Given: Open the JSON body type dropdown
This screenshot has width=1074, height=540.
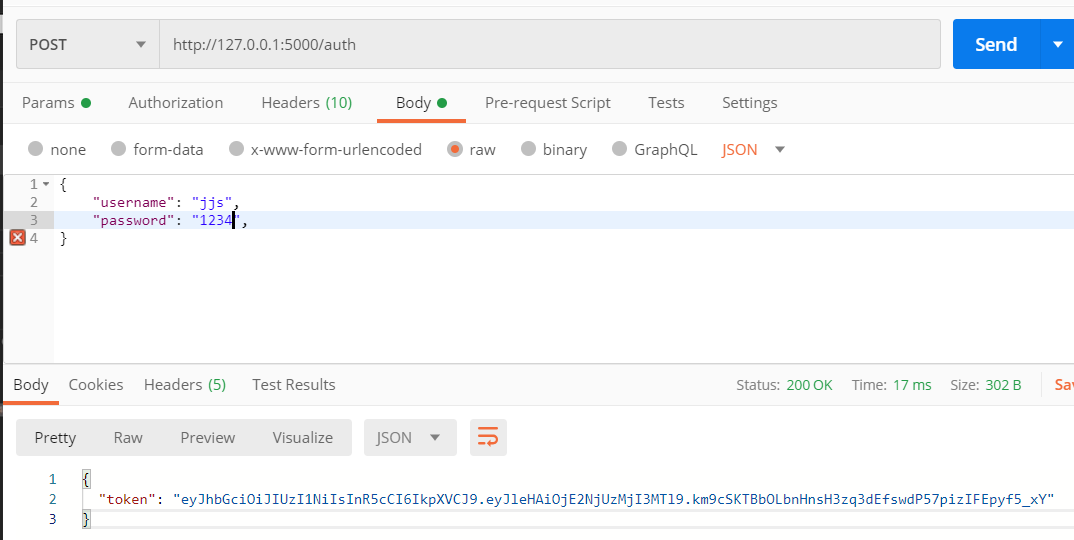Looking at the screenshot, I should (753, 149).
